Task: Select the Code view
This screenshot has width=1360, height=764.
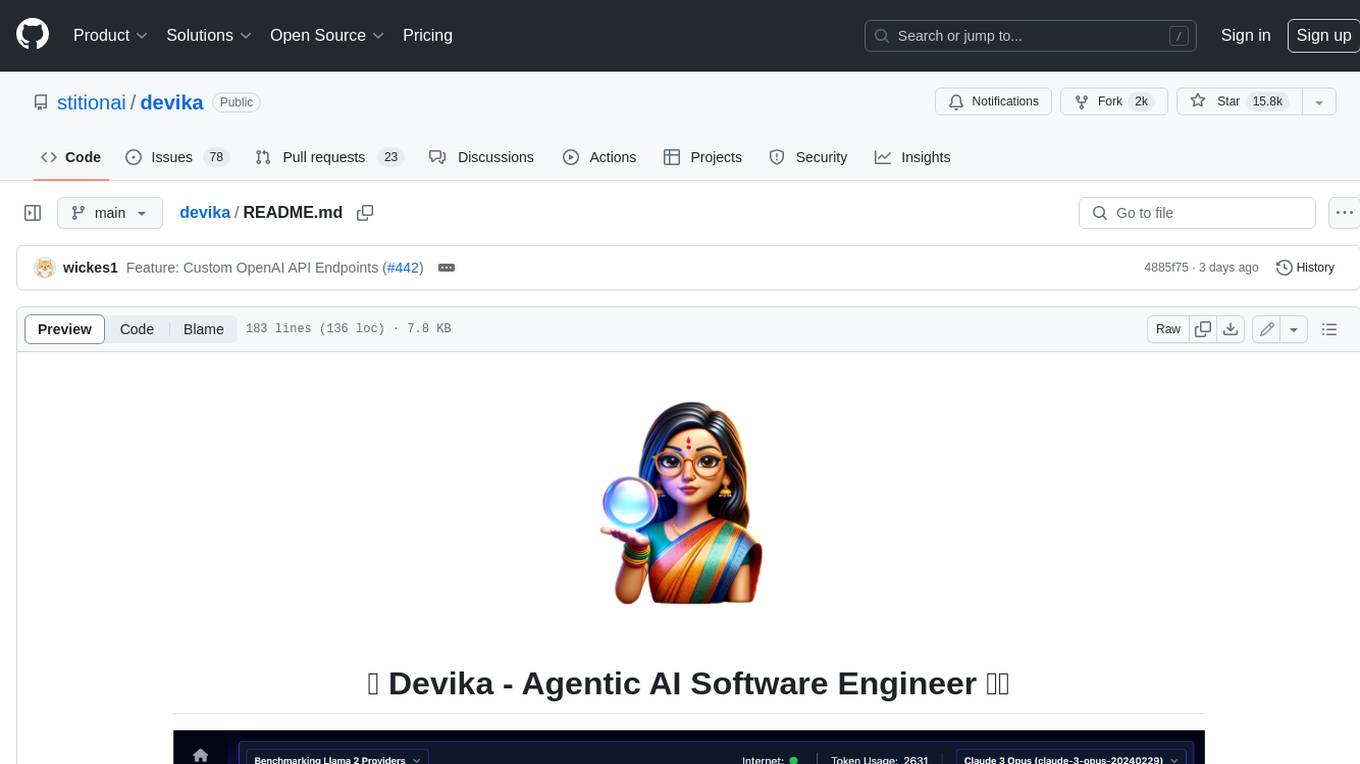Action: coord(137,329)
